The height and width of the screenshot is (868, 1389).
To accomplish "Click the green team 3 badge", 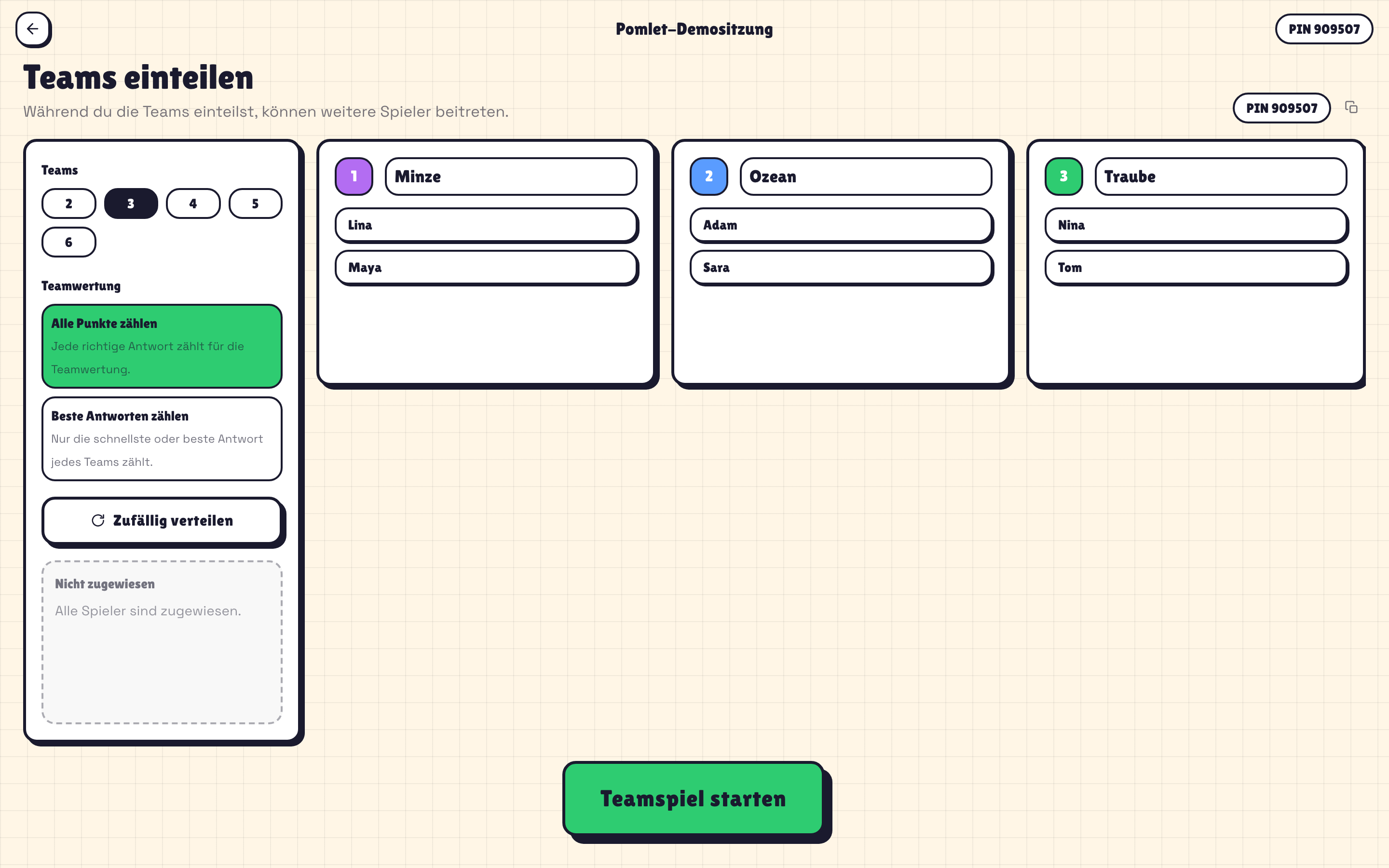I will (1063, 176).
